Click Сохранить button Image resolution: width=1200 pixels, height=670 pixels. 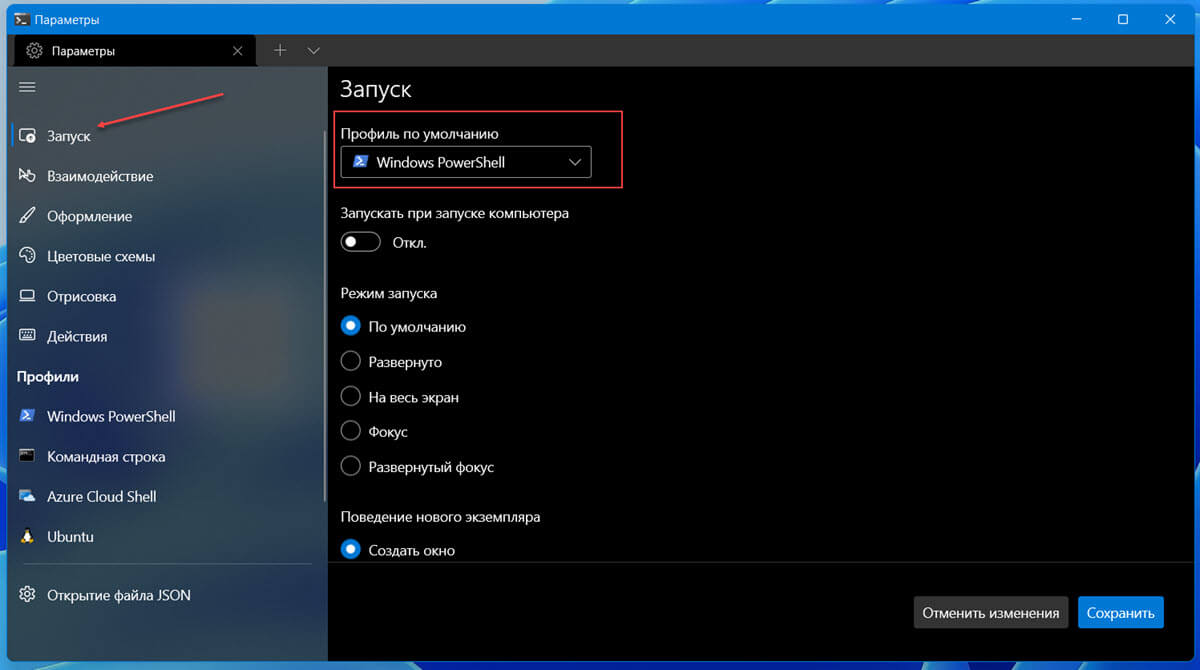pyautogui.click(x=1121, y=613)
